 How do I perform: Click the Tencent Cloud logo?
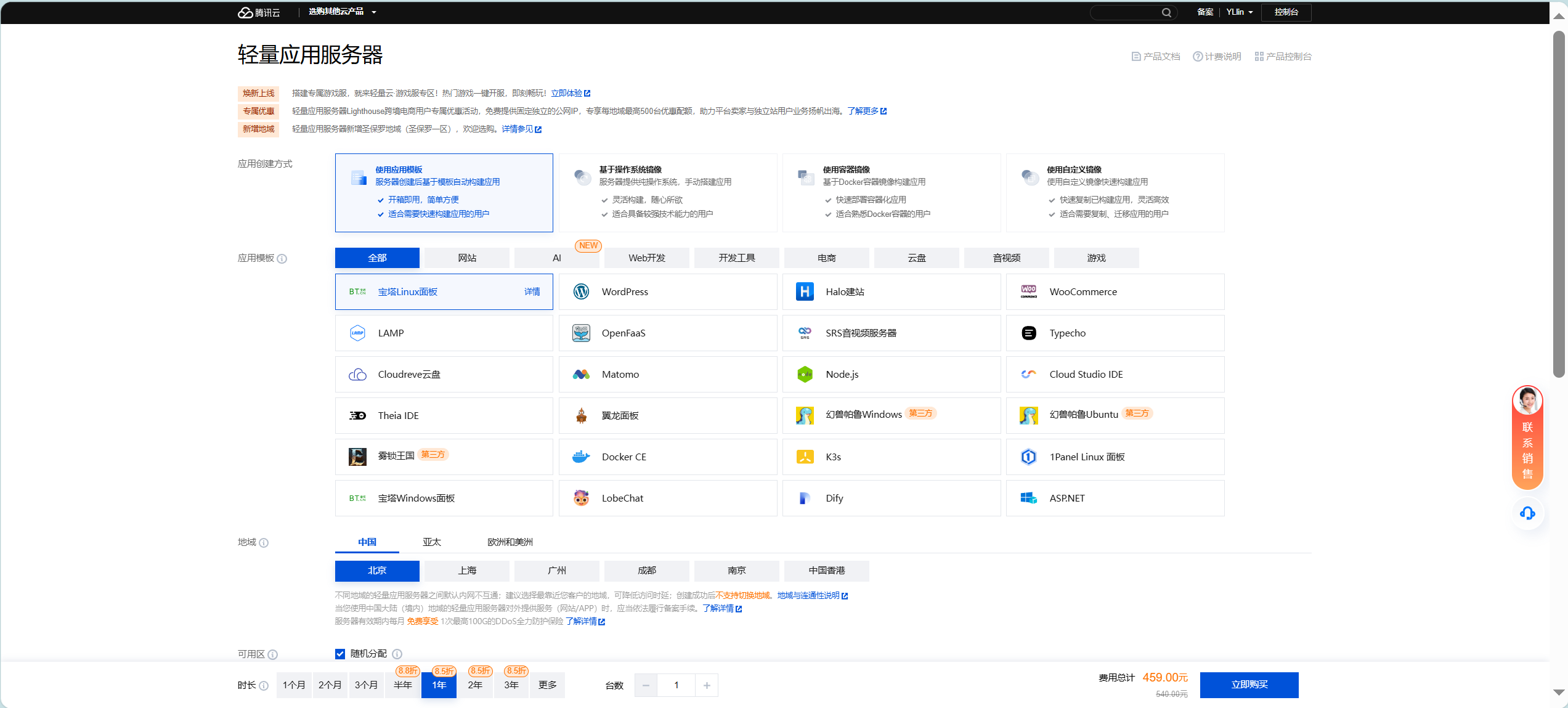[259, 12]
